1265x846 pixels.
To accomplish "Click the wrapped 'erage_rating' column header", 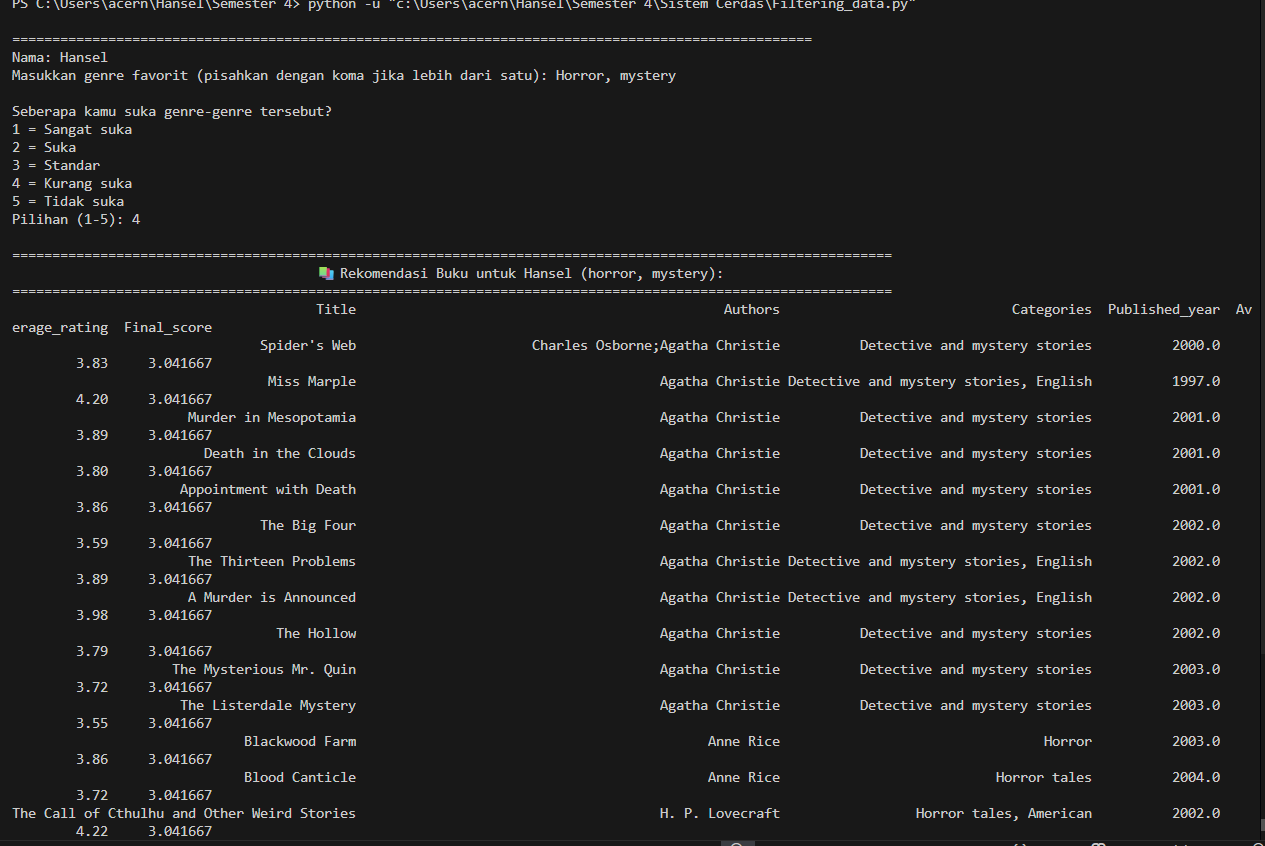I will tap(60, 327).
